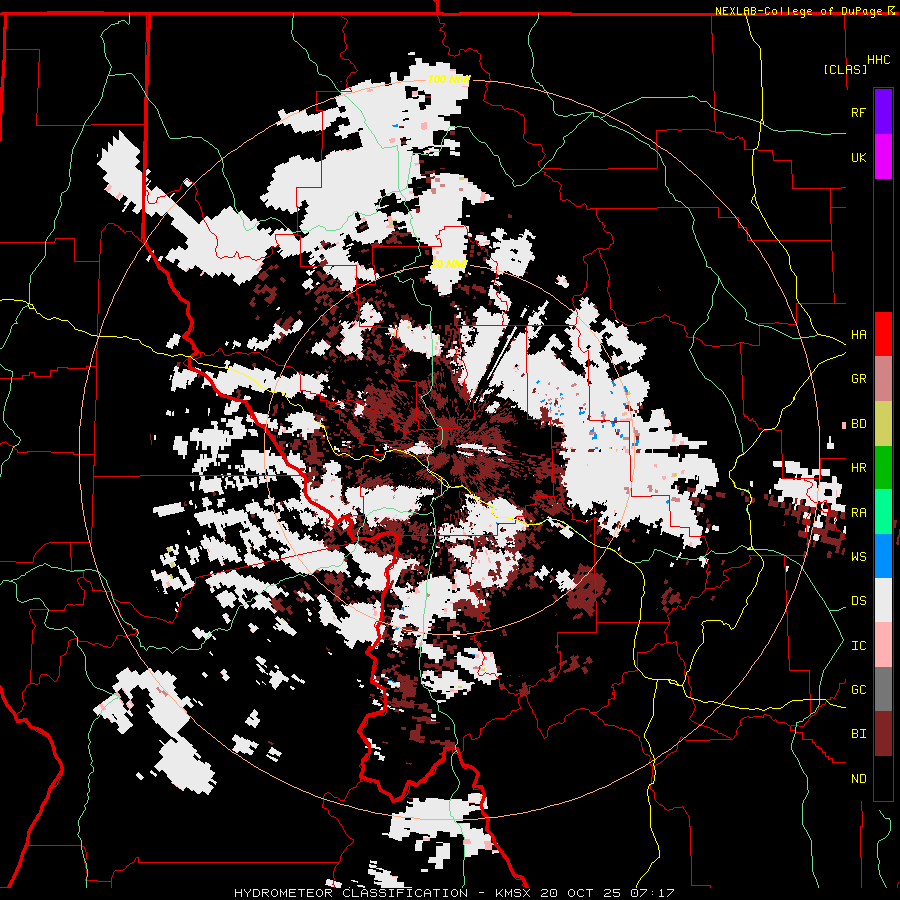Click the "BI" legend label

click(x=858, y=734)
